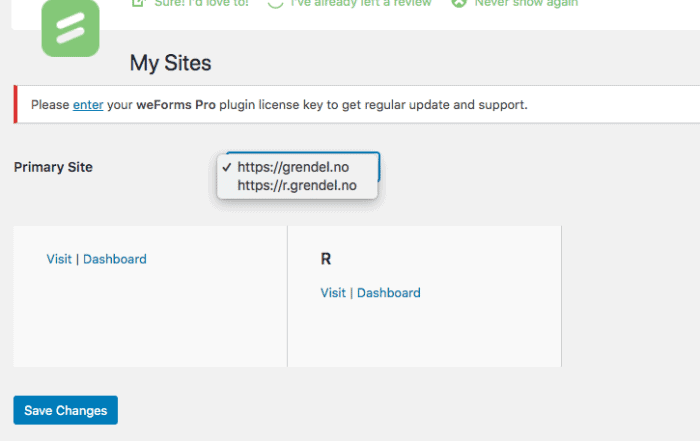Click the "Never show again" text link

[526, 3]
